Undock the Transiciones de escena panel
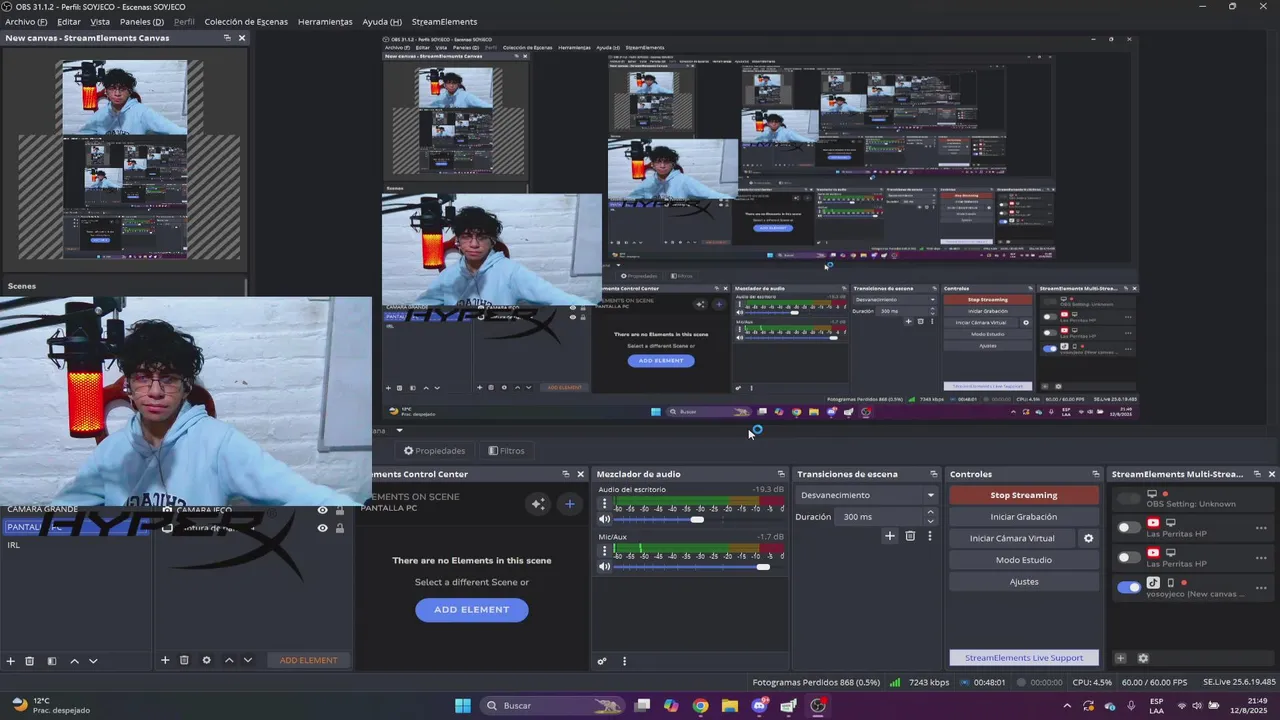This screenshot has width=1280, height=720. click(x=934, y=474)
